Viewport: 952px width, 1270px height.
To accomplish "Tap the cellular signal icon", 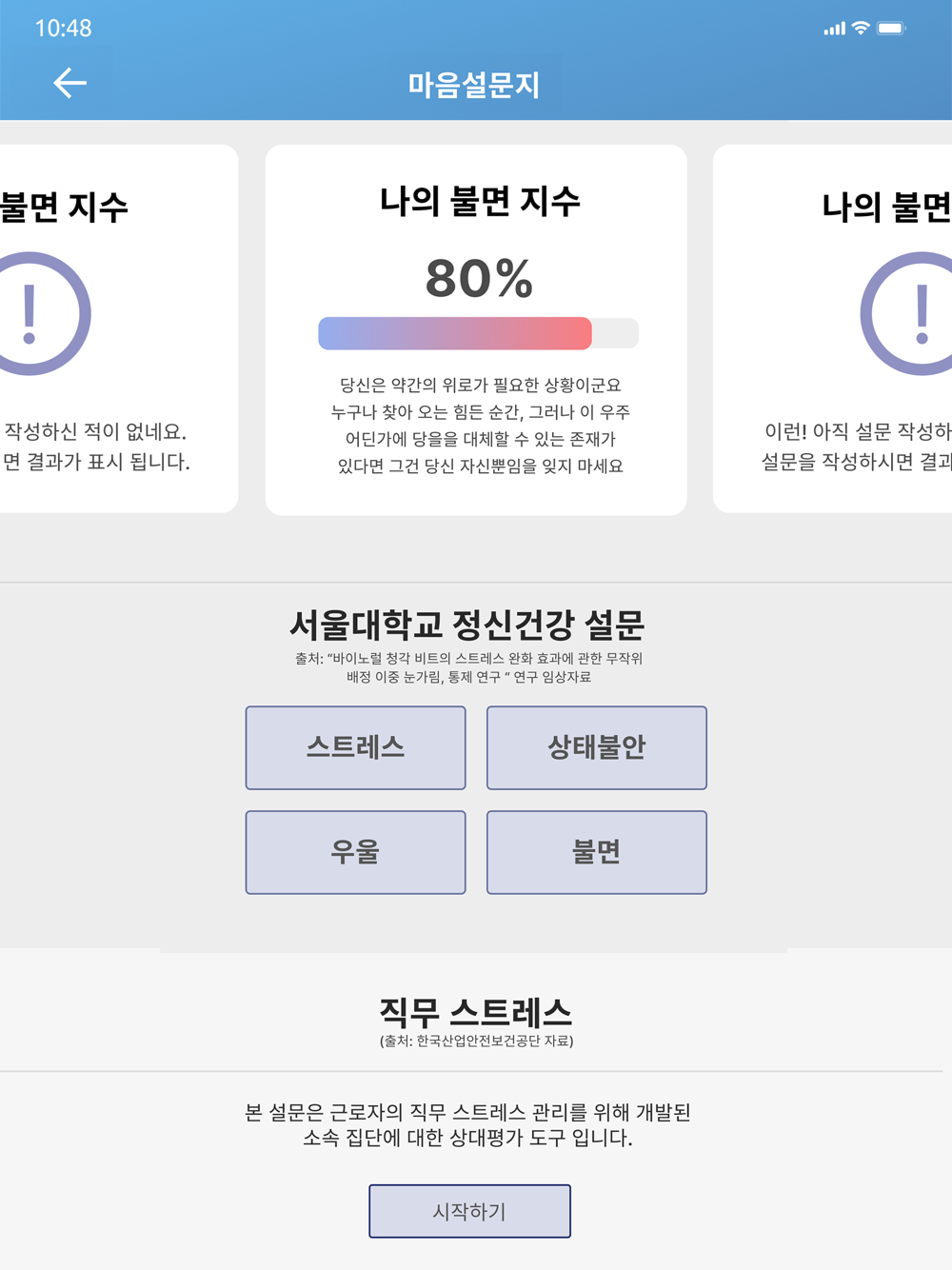I will [834, 29].
